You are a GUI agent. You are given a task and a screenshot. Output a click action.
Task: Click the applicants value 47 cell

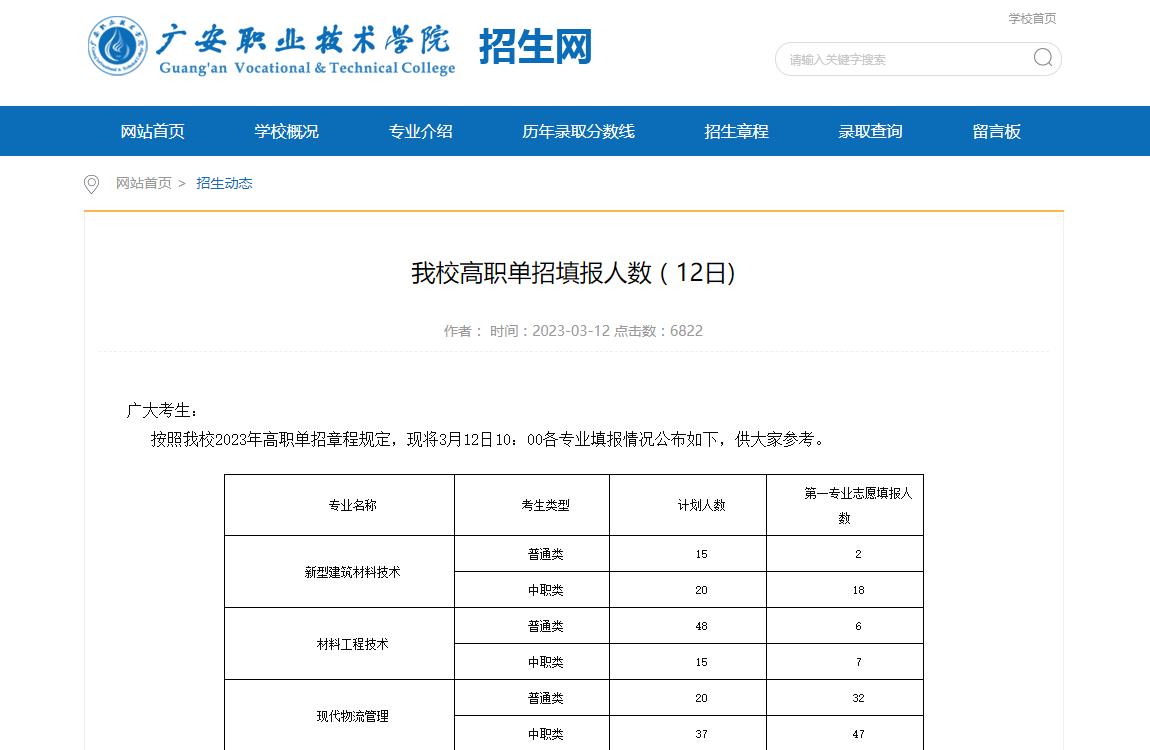point(845,733)
